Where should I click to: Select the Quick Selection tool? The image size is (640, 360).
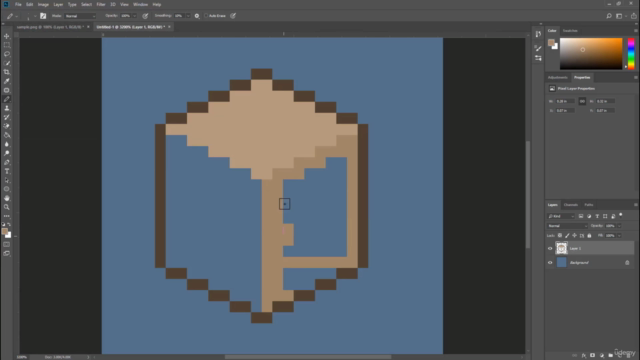click(x=7, y=63)
